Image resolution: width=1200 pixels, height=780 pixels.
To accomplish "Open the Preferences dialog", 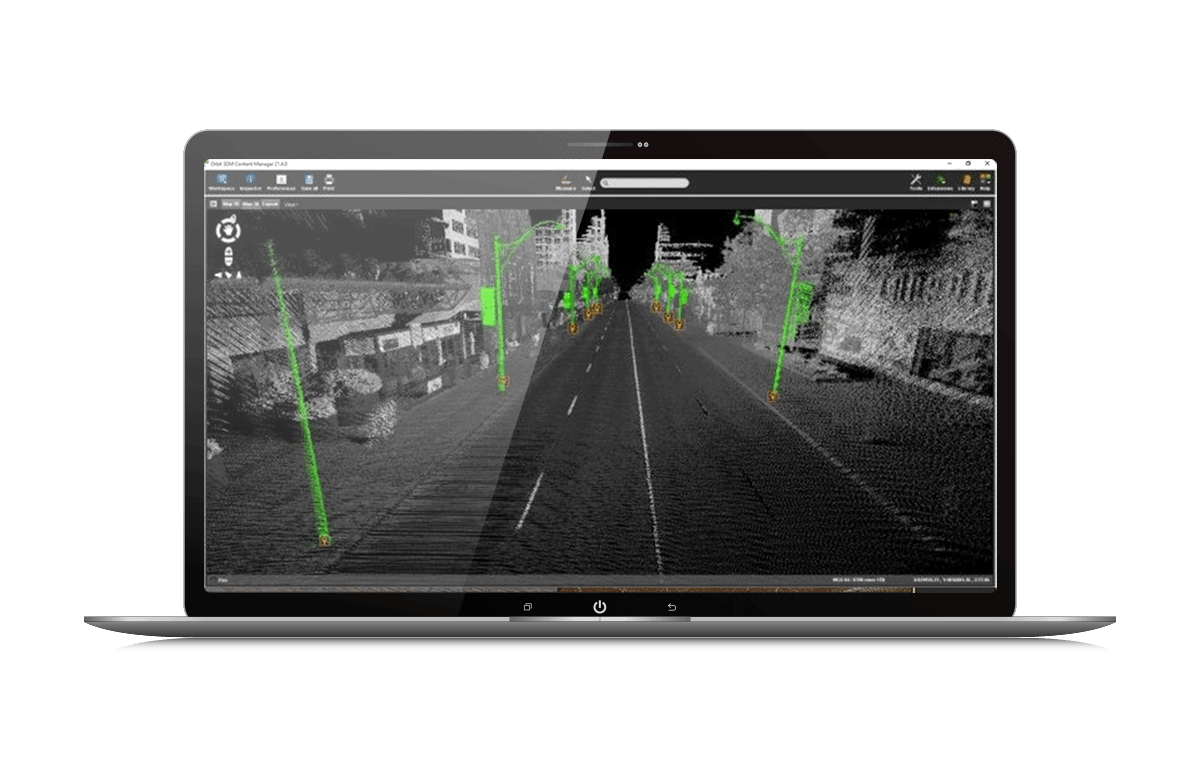I will 282,181.
